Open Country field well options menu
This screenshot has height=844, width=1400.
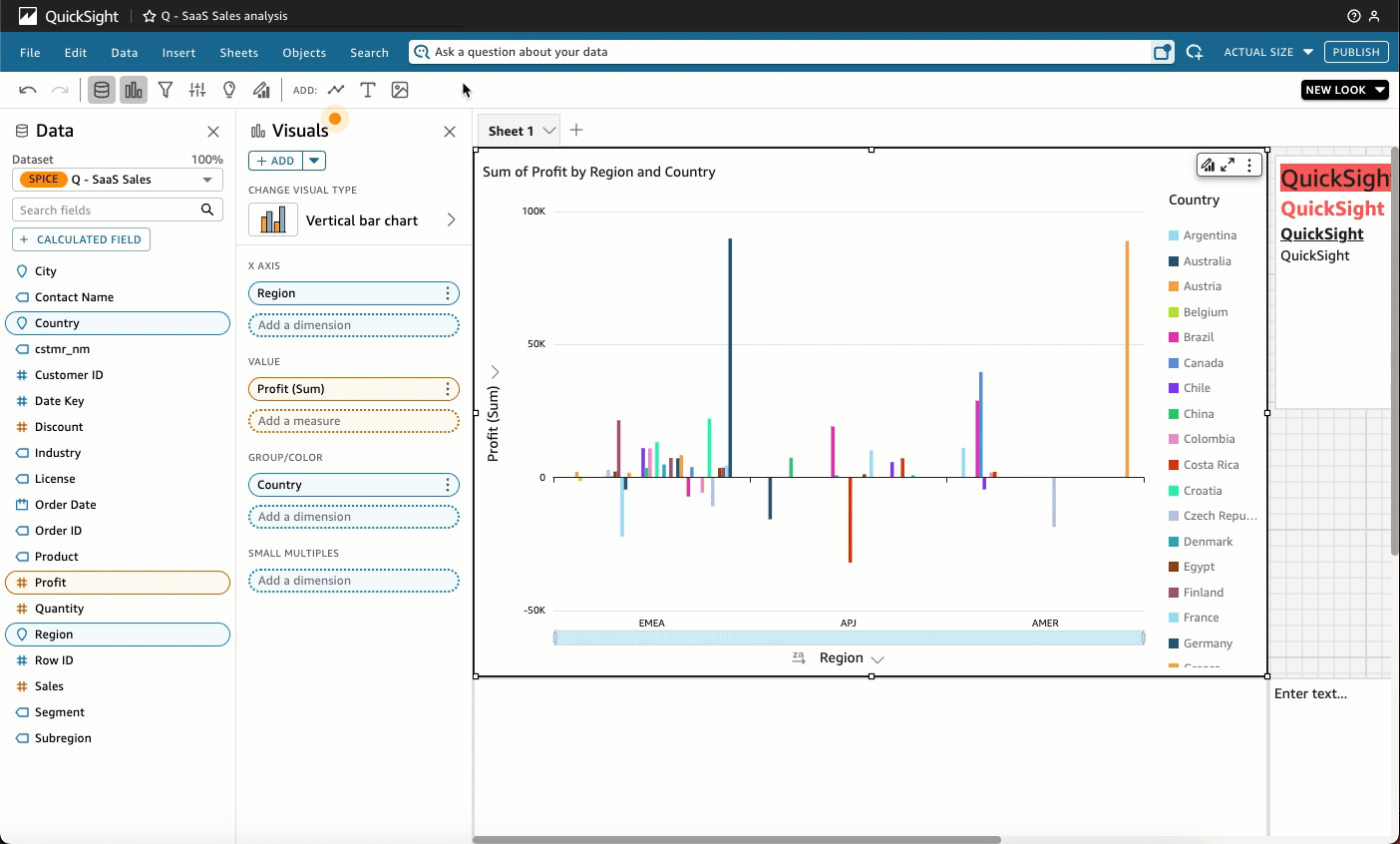point(448,485)
